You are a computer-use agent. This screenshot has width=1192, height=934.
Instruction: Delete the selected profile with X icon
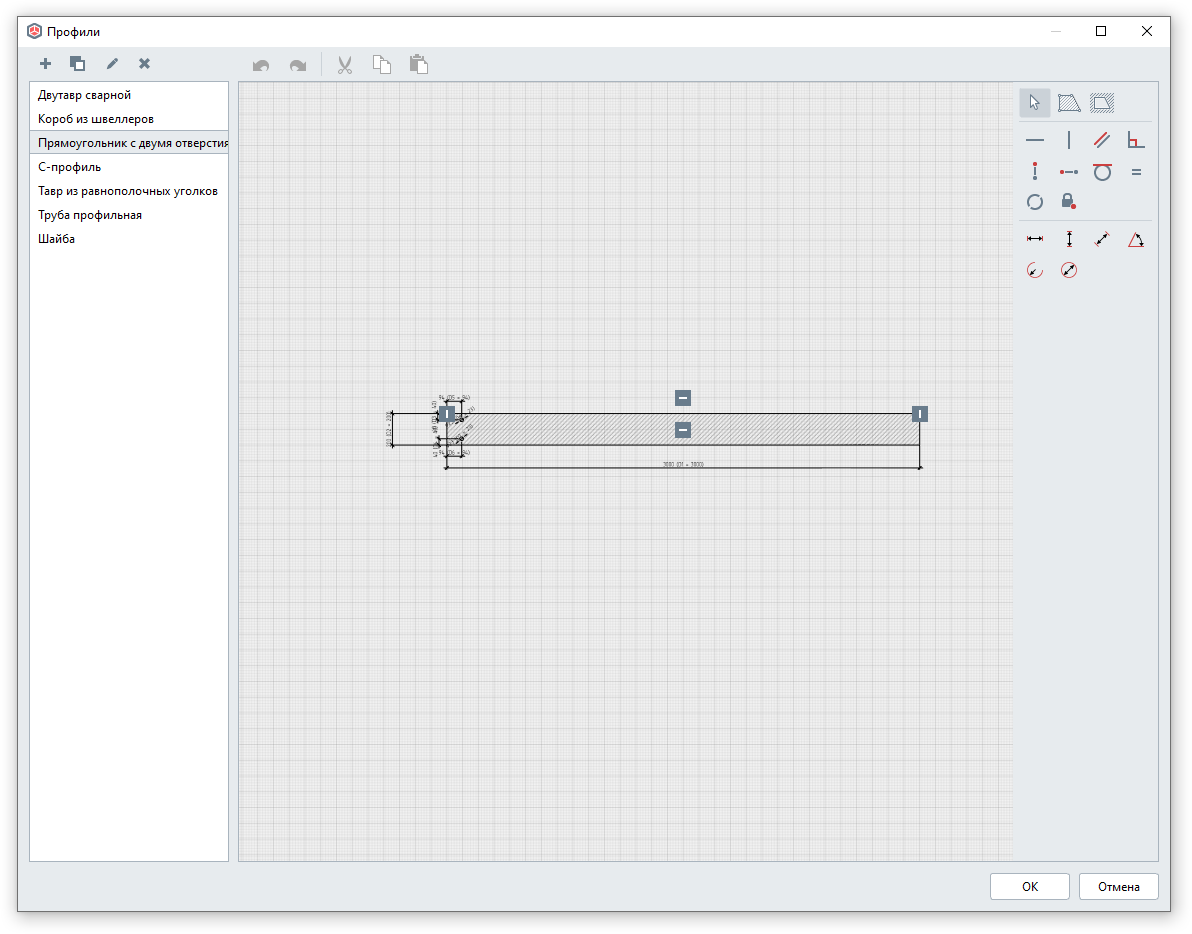(x=144, y=64)
